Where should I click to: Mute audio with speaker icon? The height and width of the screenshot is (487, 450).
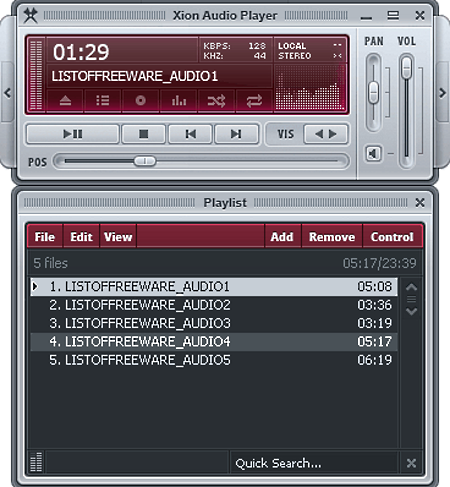click(x=373, y=154)
